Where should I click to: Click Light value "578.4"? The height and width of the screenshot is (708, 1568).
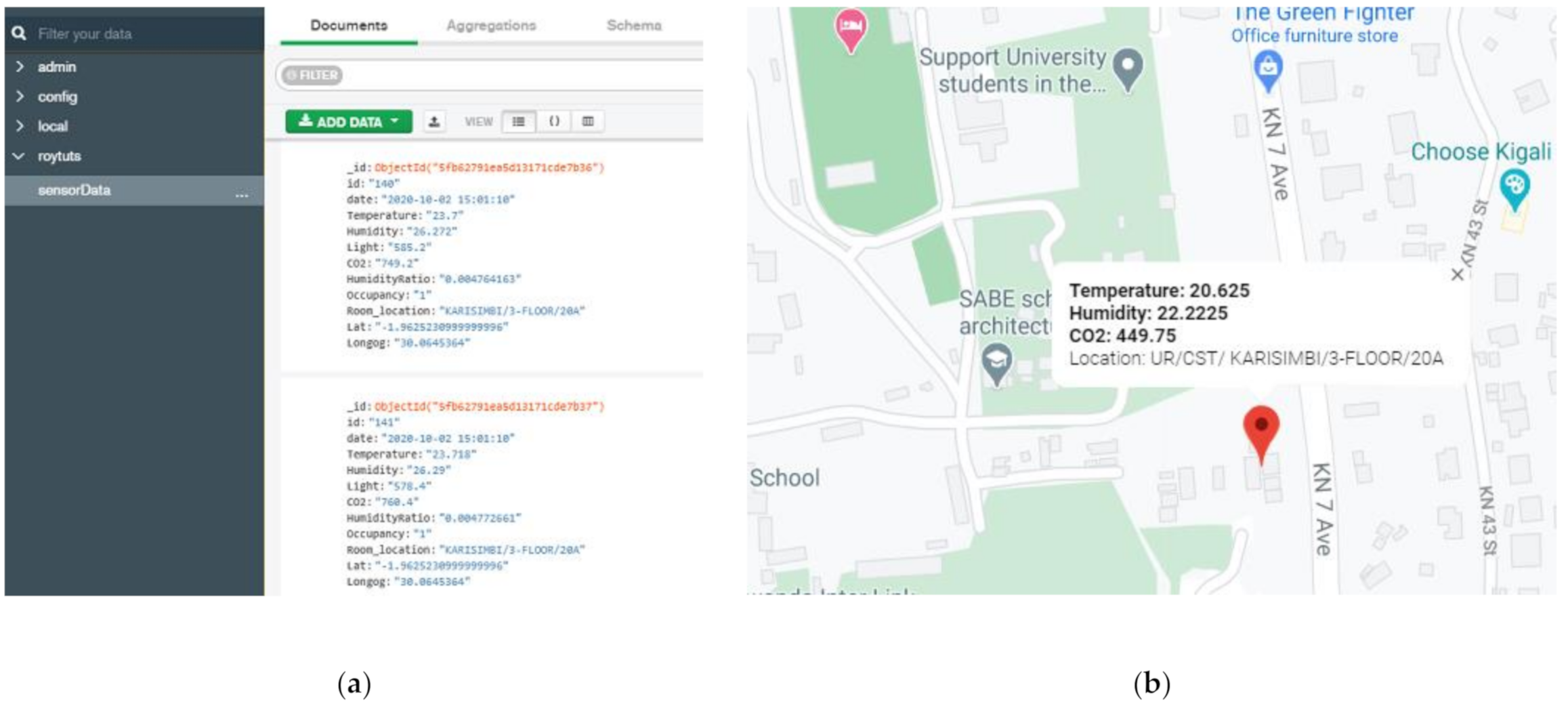click(409, 486)
